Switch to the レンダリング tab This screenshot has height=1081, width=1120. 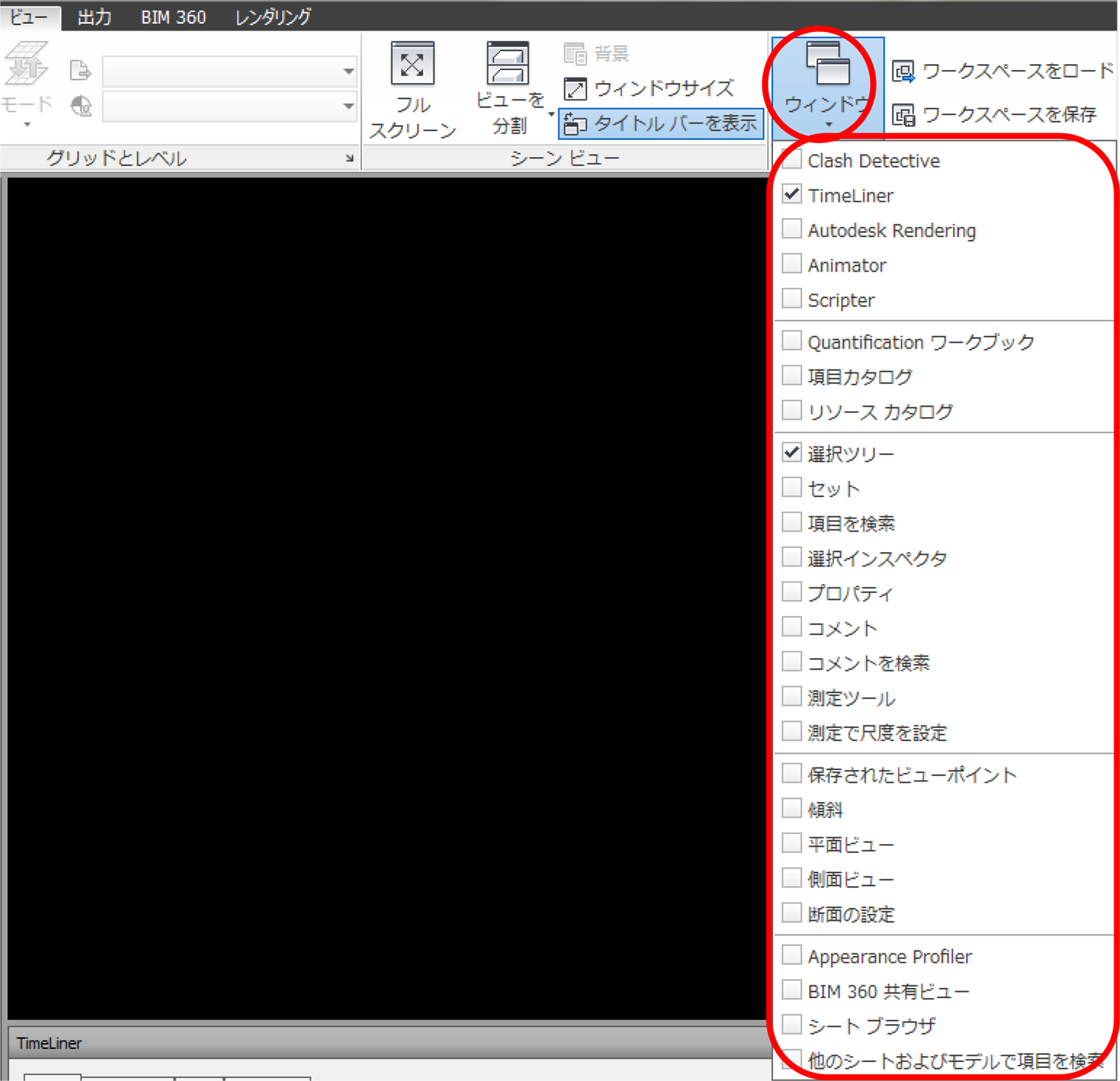tap(271, 16)
